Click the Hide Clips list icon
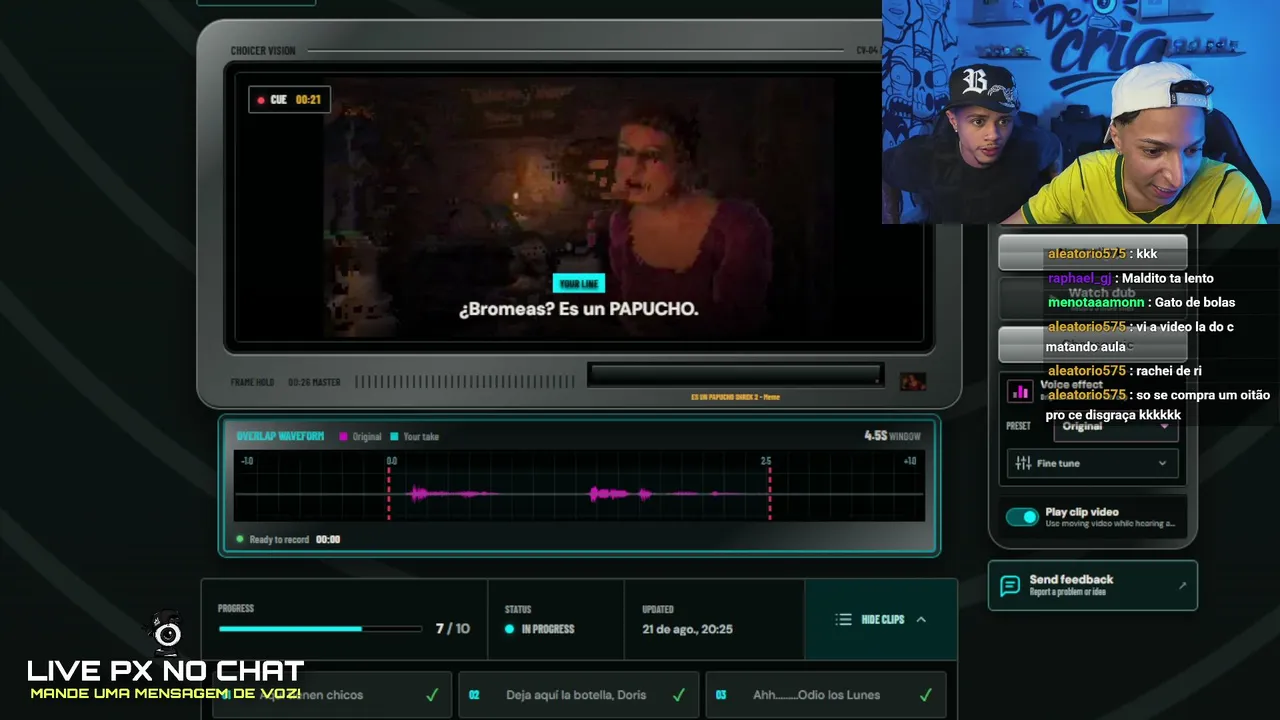This screenshot has width=1280, height=720. [x=843, y=619]
